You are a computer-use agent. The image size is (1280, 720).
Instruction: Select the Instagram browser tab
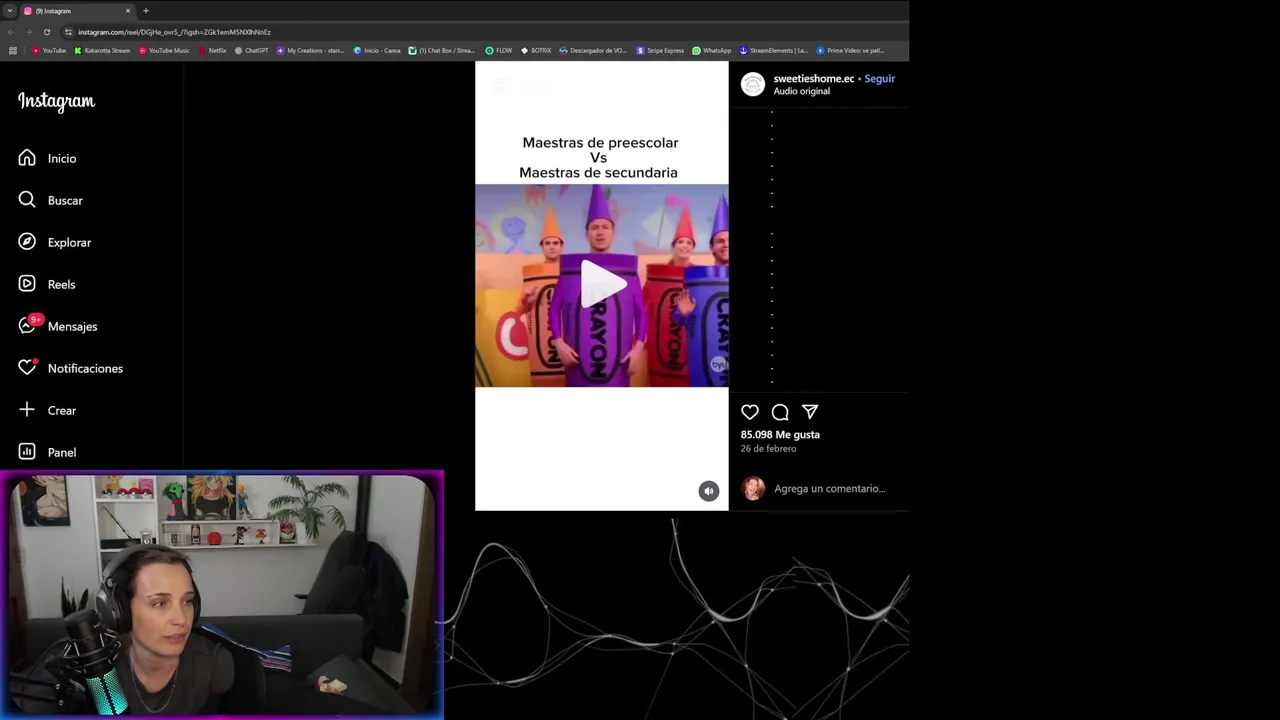[76, 11]
